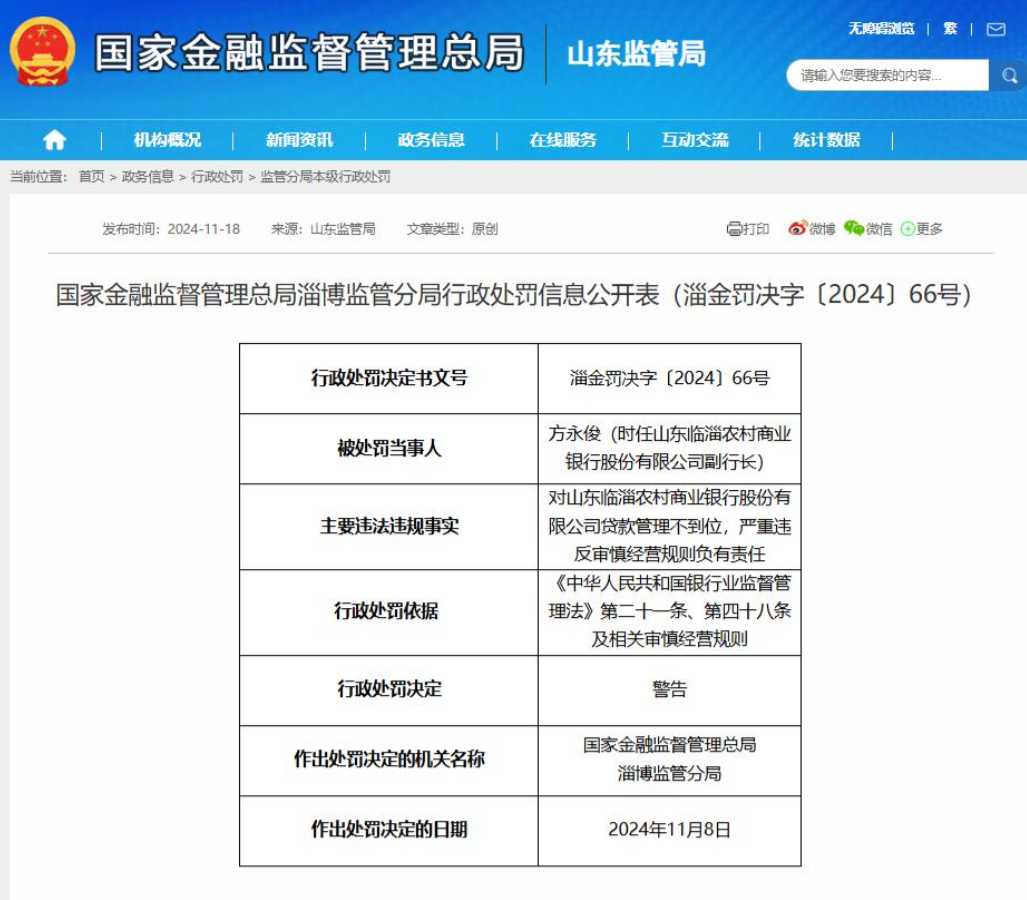Switch to traditional Chinese with 繁
1027x900 pixels.
950,29
